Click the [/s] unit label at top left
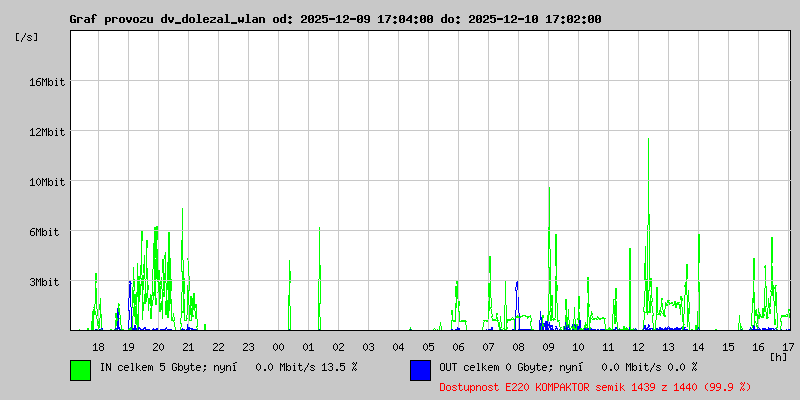 pos(27,37)
